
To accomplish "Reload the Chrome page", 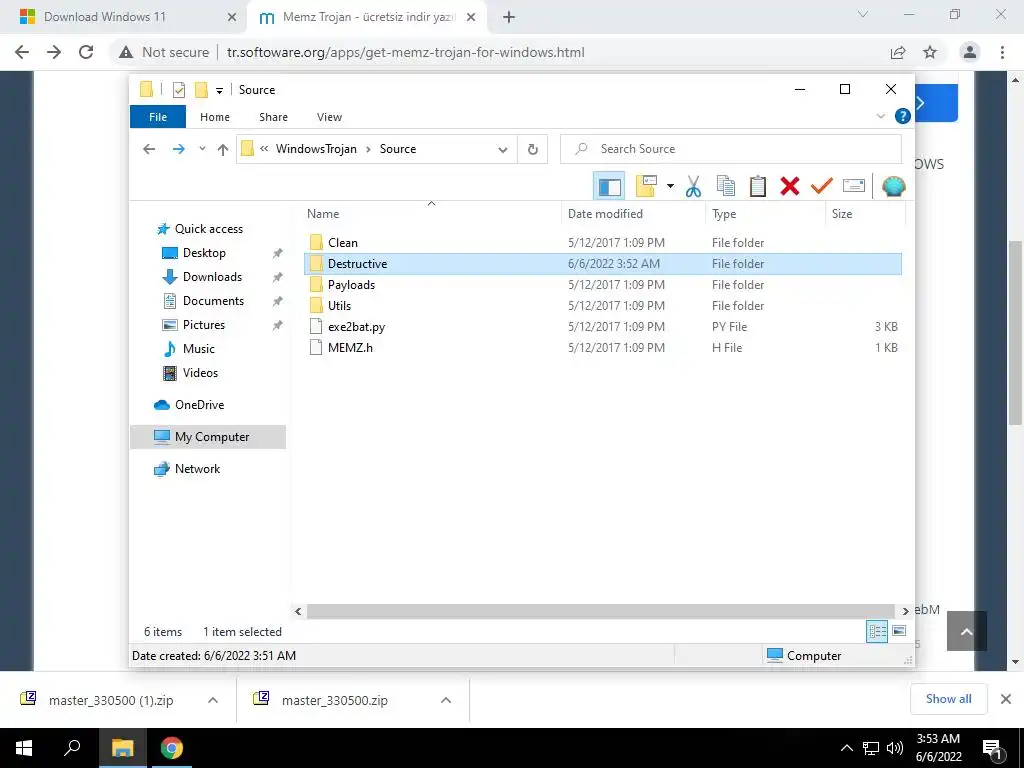I will tap(86, 52).
